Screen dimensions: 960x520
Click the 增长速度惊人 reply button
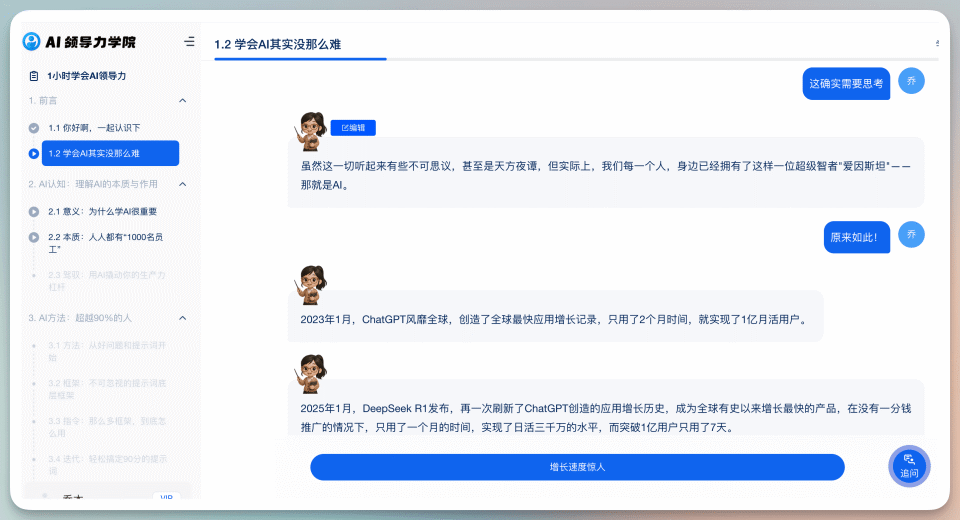tap(577, 467)
